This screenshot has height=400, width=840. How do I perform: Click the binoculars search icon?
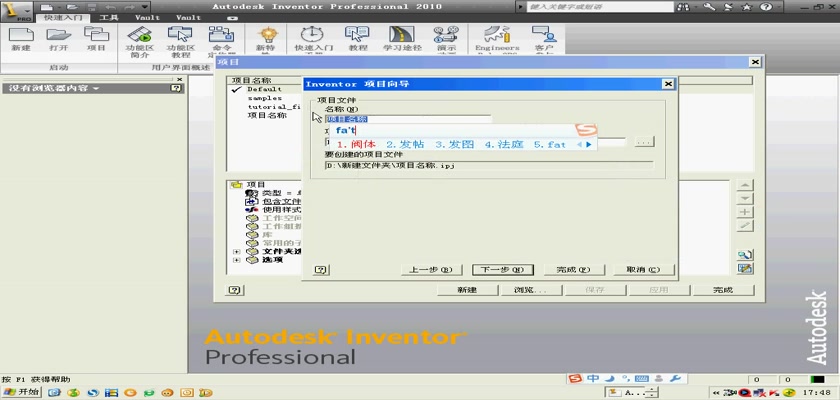[x=685, y=7]
